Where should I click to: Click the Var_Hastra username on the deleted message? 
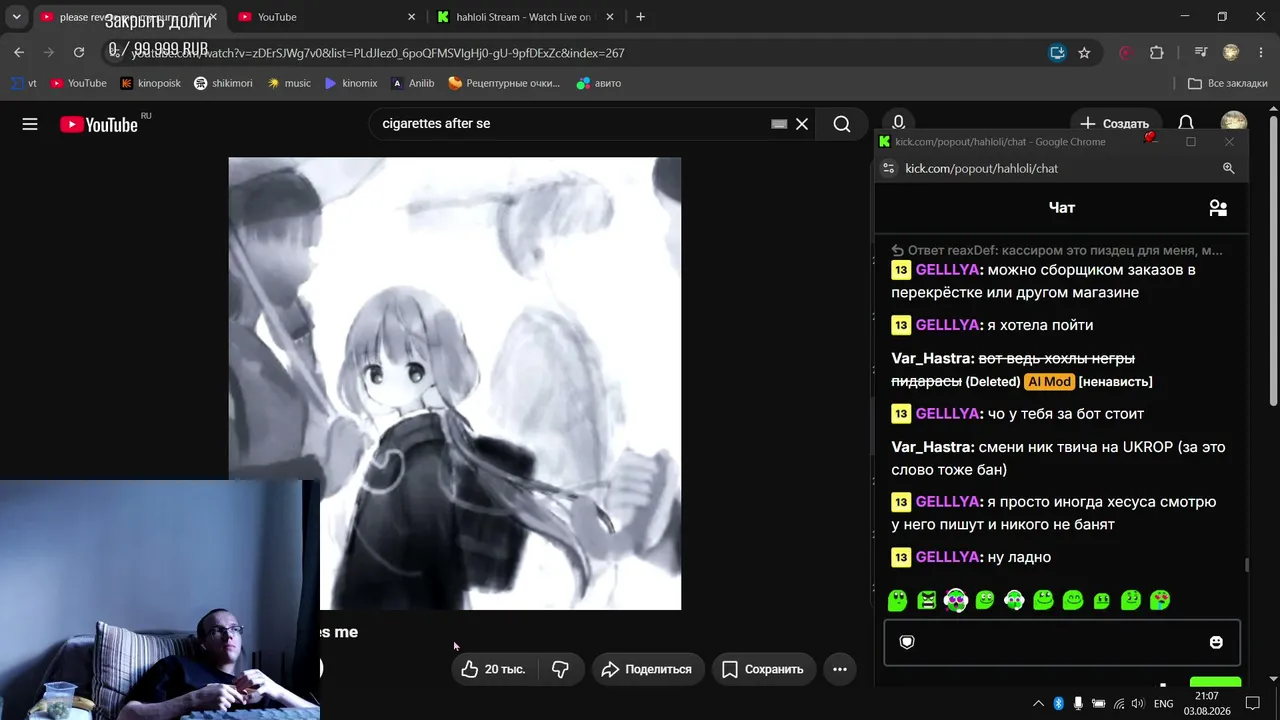933,358
